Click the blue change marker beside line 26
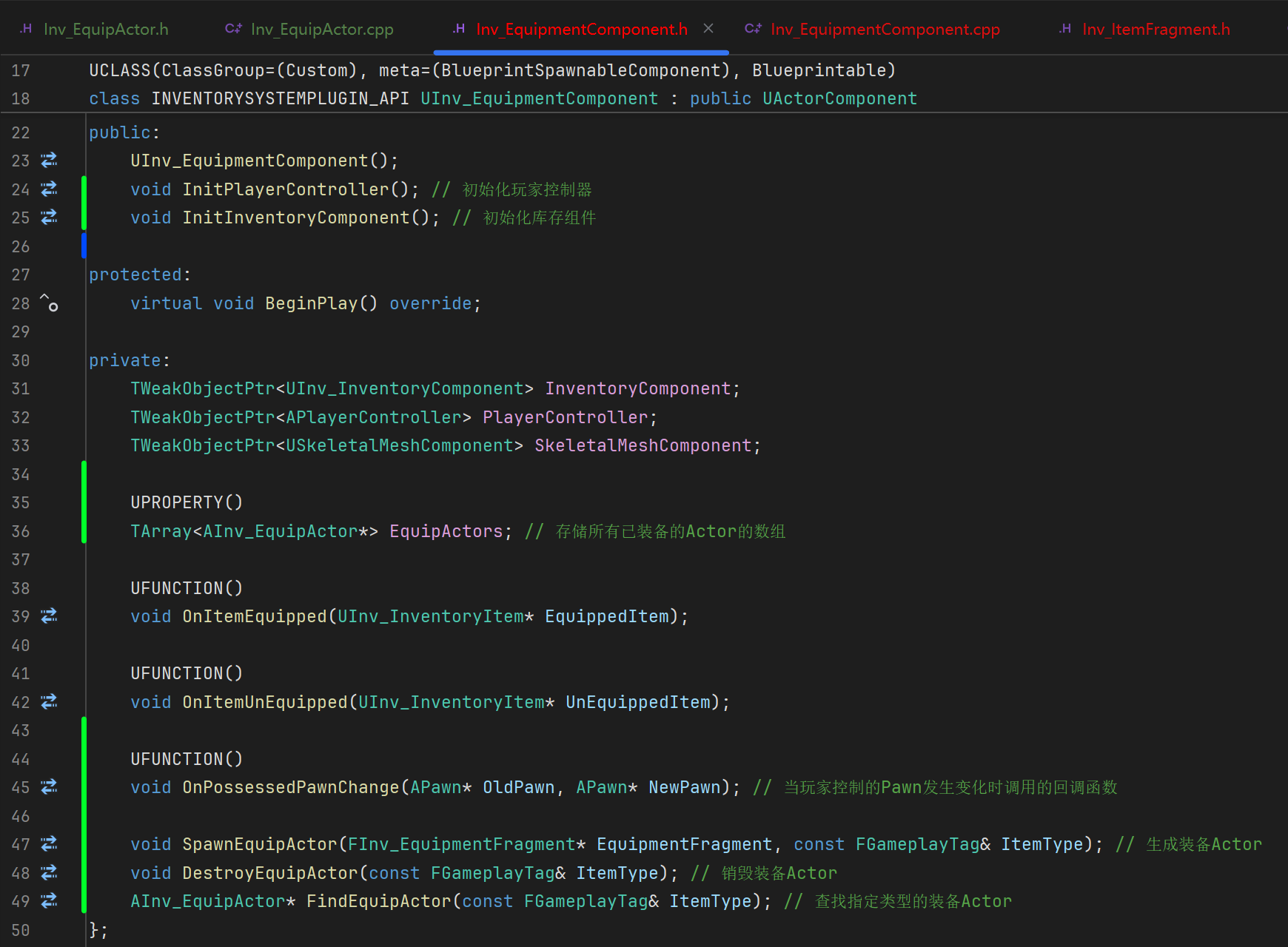Viewport: 1288px width, 947px height. pyautogui.click(x=84, y=246)
